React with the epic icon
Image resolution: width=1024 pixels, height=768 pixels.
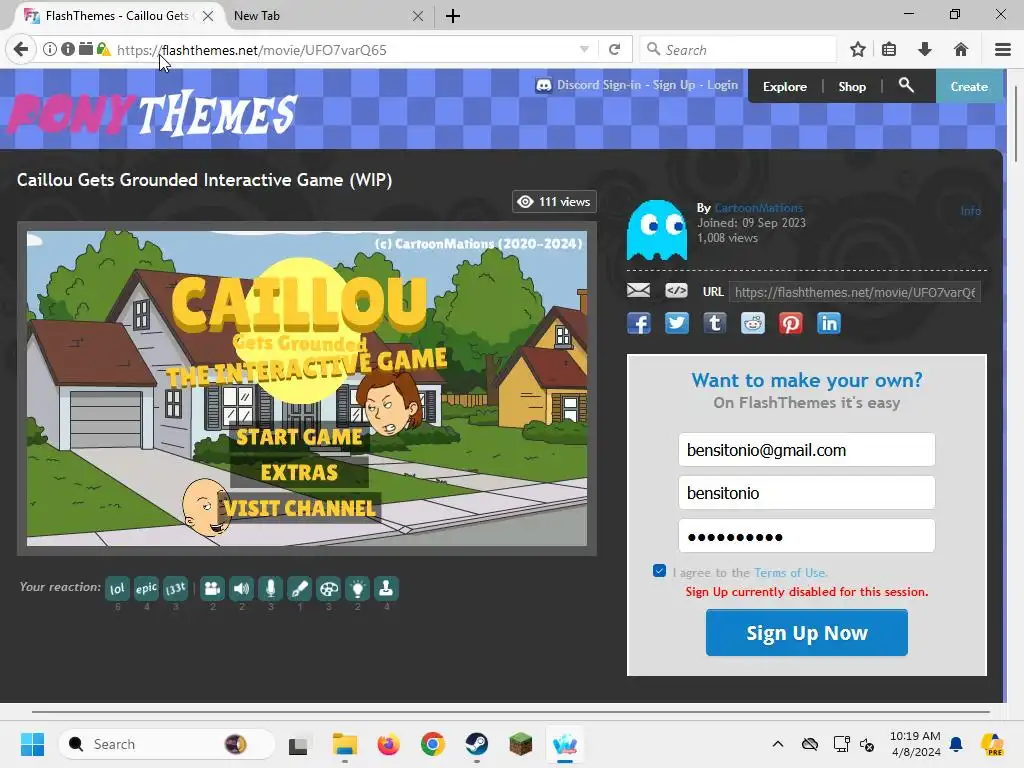[146, 588]
